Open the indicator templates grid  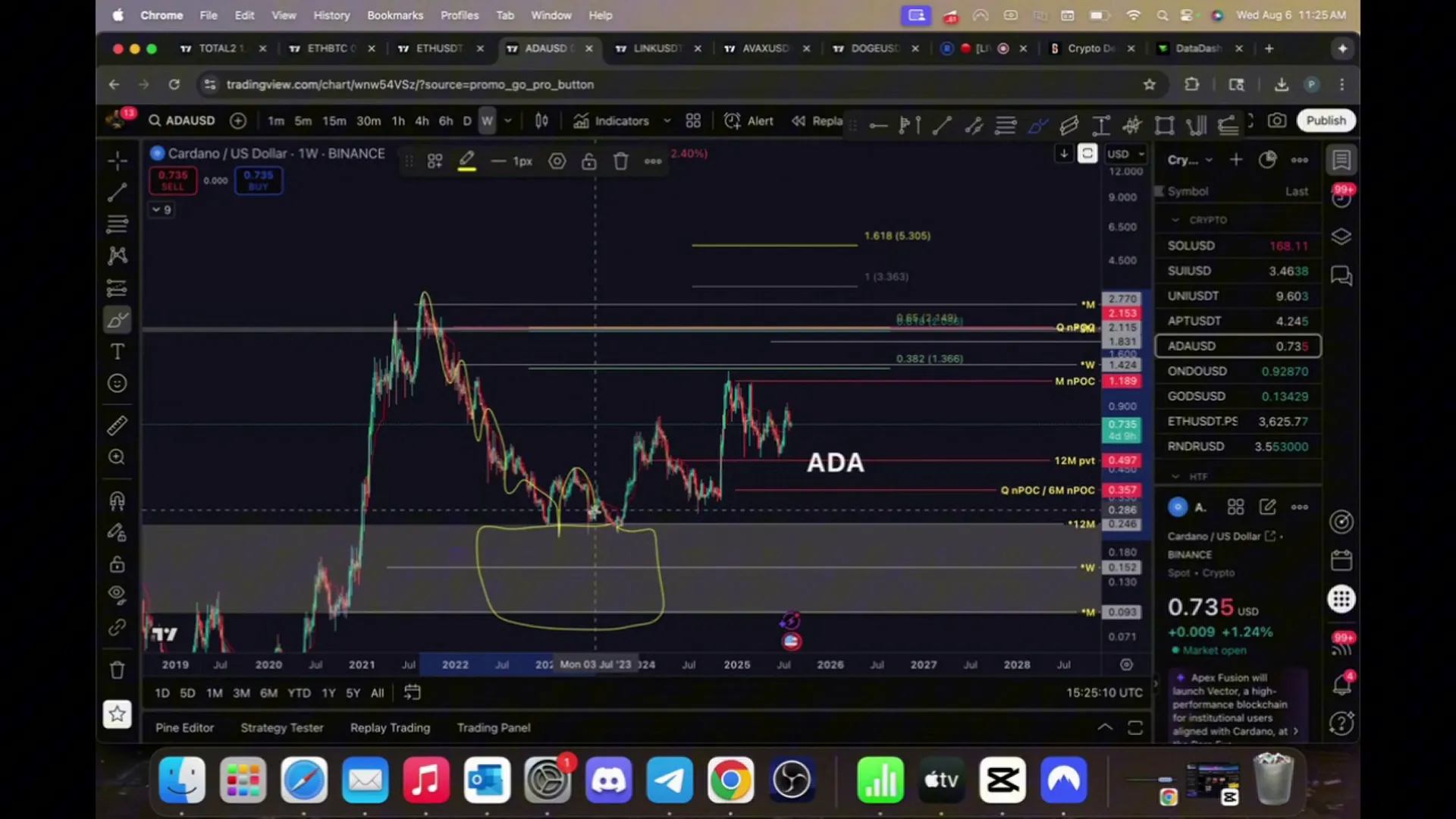tap(693, 121)
